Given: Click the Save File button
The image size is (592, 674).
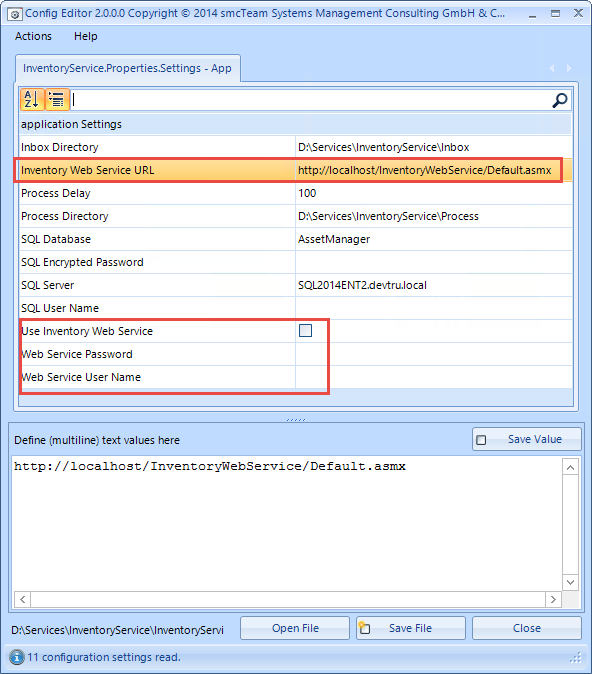Looking at the screenshot, I should click(411, 628).
